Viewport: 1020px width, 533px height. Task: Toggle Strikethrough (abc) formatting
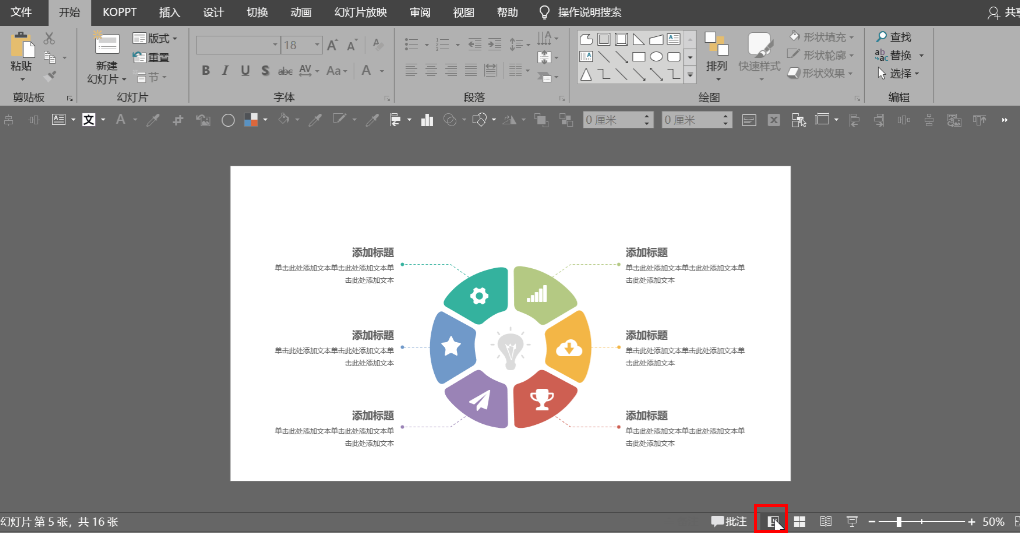(285, 70)
